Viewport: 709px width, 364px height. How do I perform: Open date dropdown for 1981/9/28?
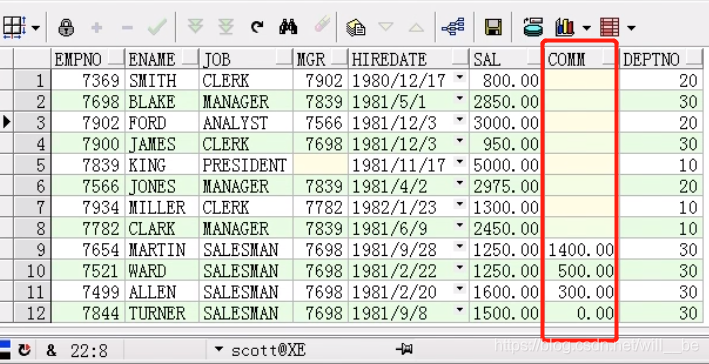pyautogui.click(x=460, y=246)
